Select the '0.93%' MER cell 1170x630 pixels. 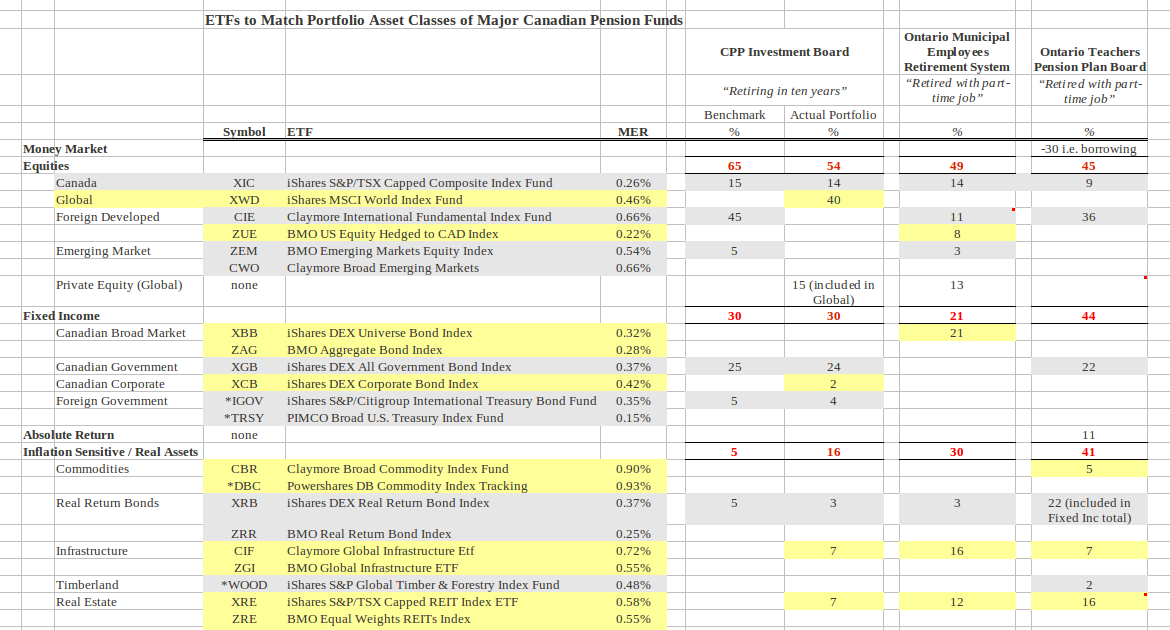633,486
